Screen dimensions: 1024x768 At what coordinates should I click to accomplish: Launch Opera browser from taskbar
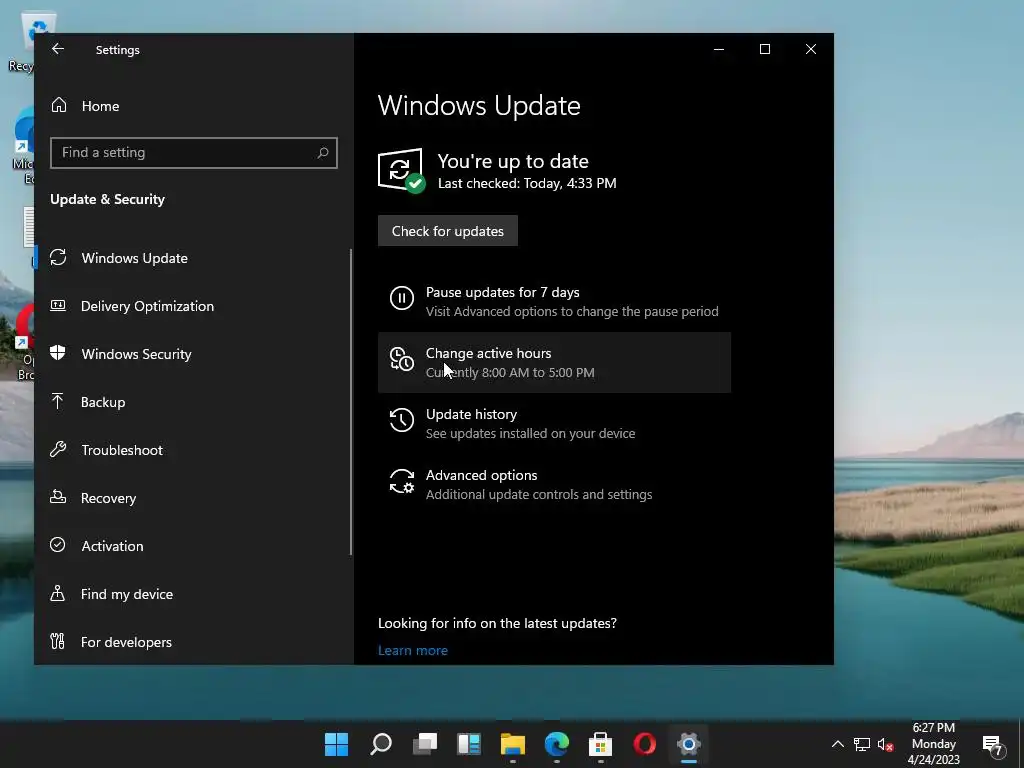[645, 744]
